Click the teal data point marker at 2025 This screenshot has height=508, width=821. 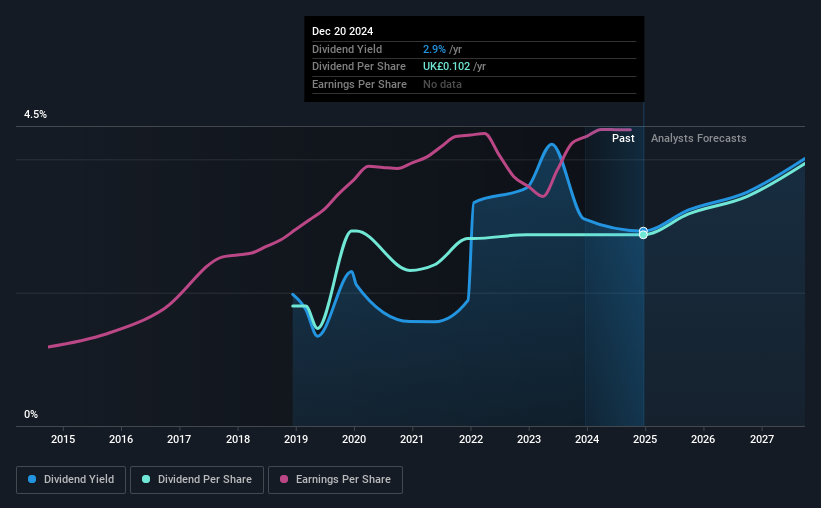click(x=644, y=235)
